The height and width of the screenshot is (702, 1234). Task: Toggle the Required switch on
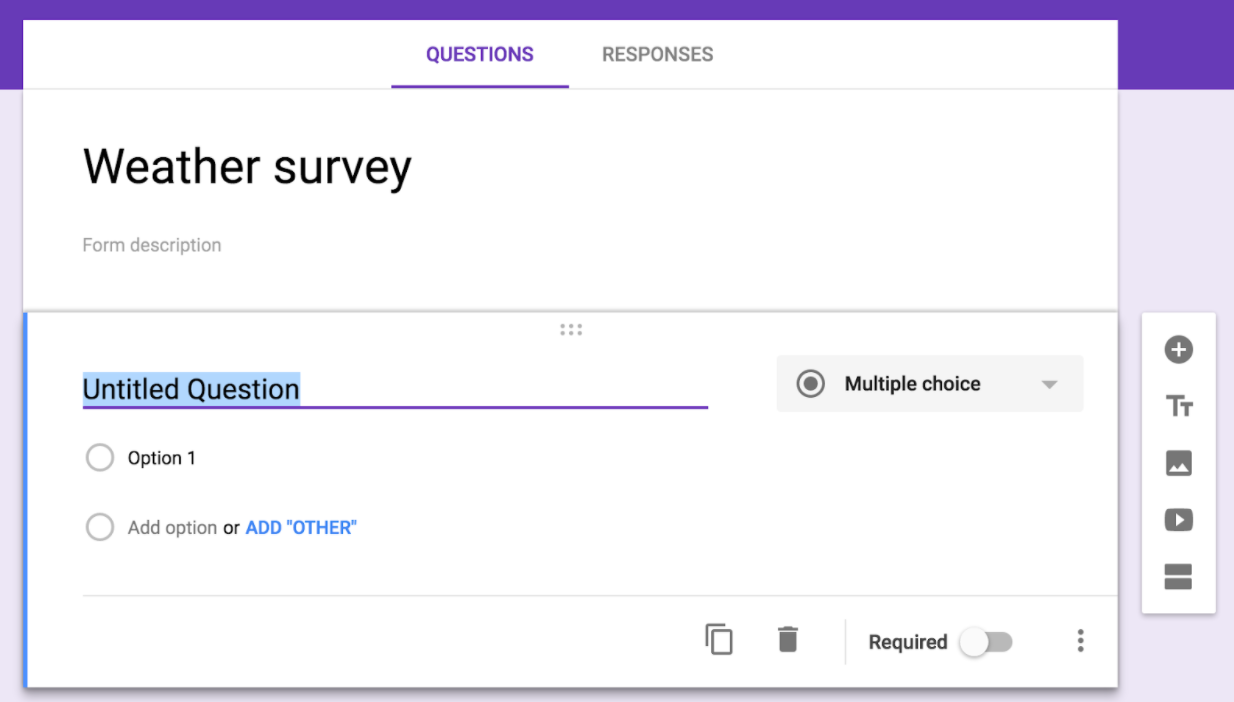tap(986, 642)
